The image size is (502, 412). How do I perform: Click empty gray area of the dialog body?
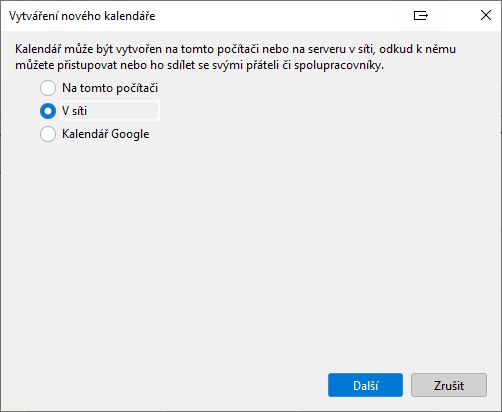click(250, 250)
